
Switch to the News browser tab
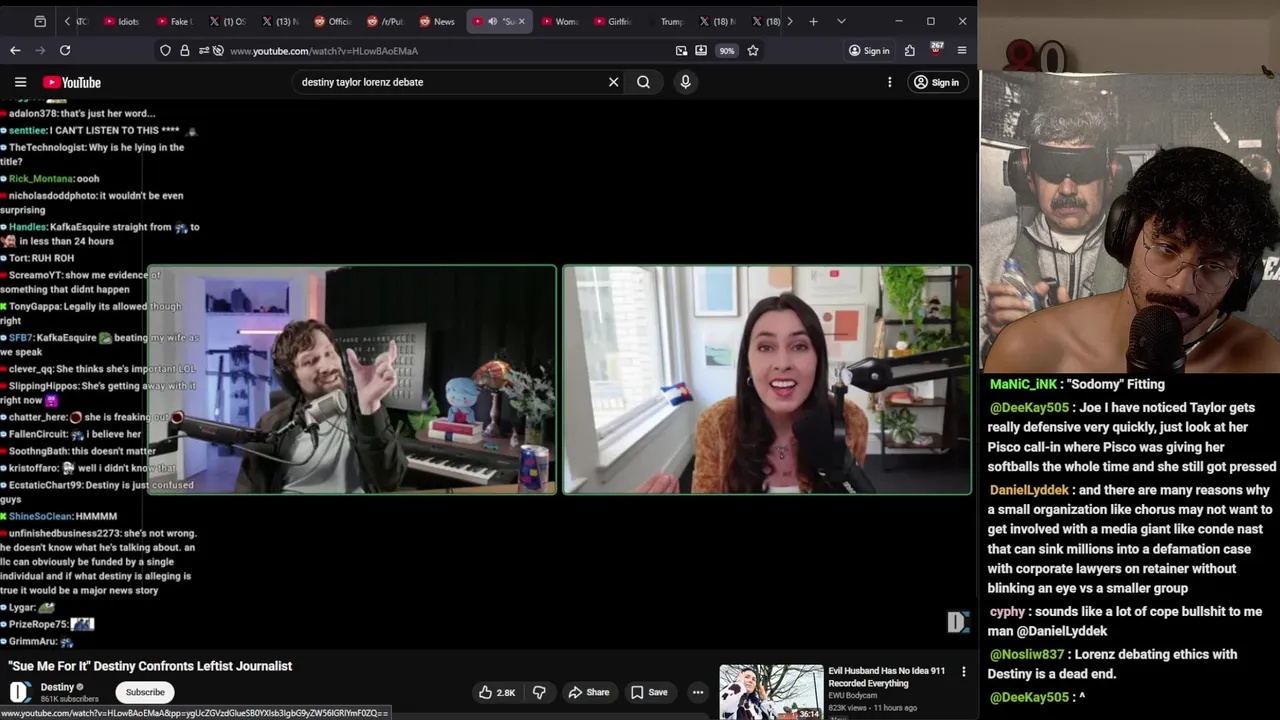[437, 21]
